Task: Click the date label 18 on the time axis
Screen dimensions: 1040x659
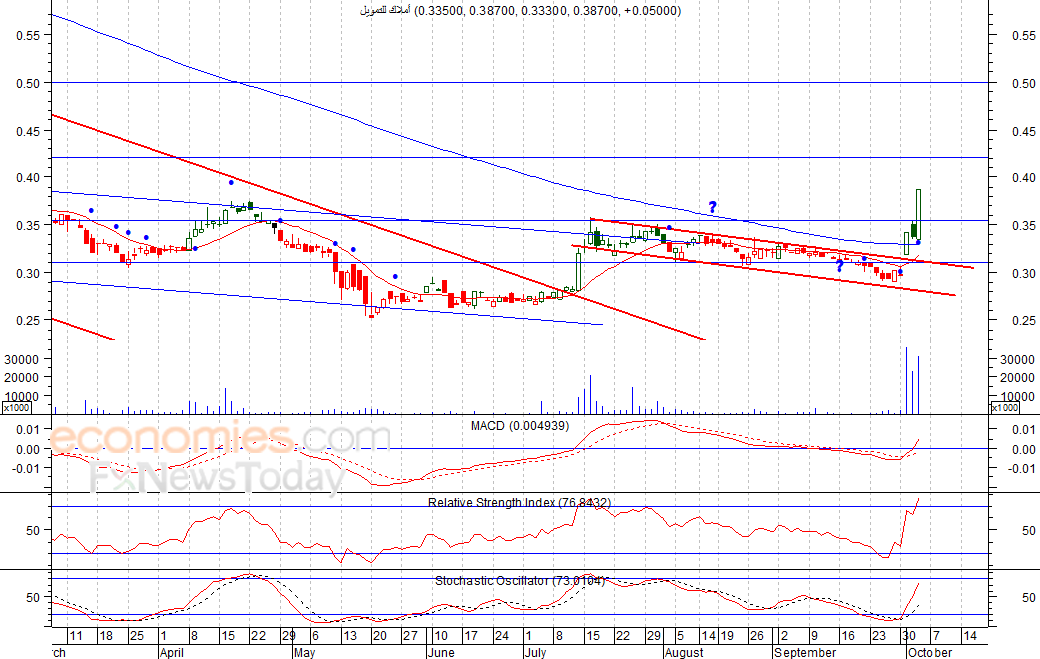Action: coord(105,636)
